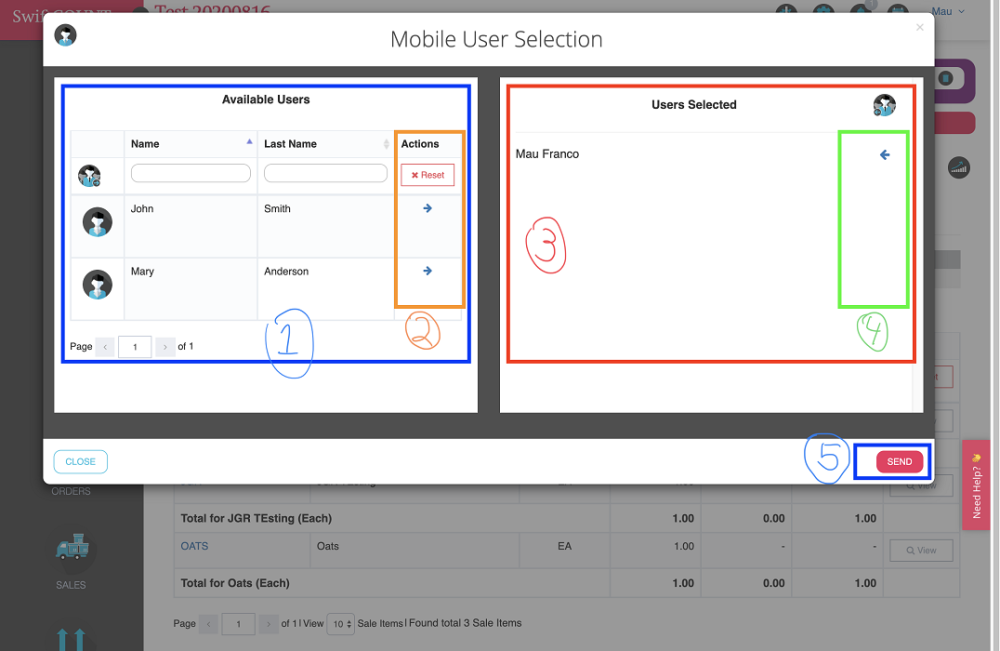Click the page number field in Available Users
Viewport: 1000px width, 651px height.
[x=135, y=347]
